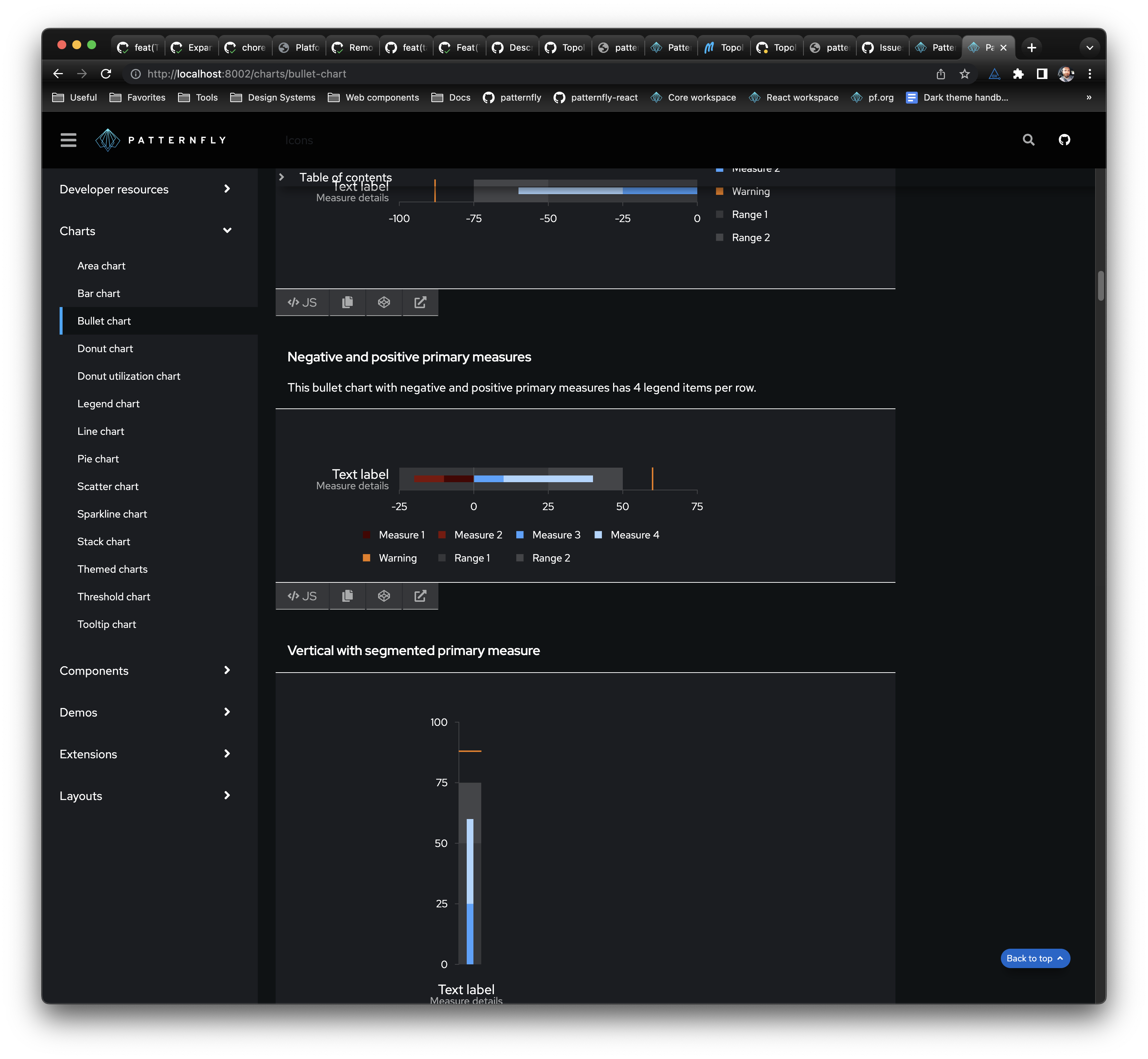This screenshot has width=1148, height=1059.
Task: Open the hamburger navigation menu
Action: [x=68, y=140]
